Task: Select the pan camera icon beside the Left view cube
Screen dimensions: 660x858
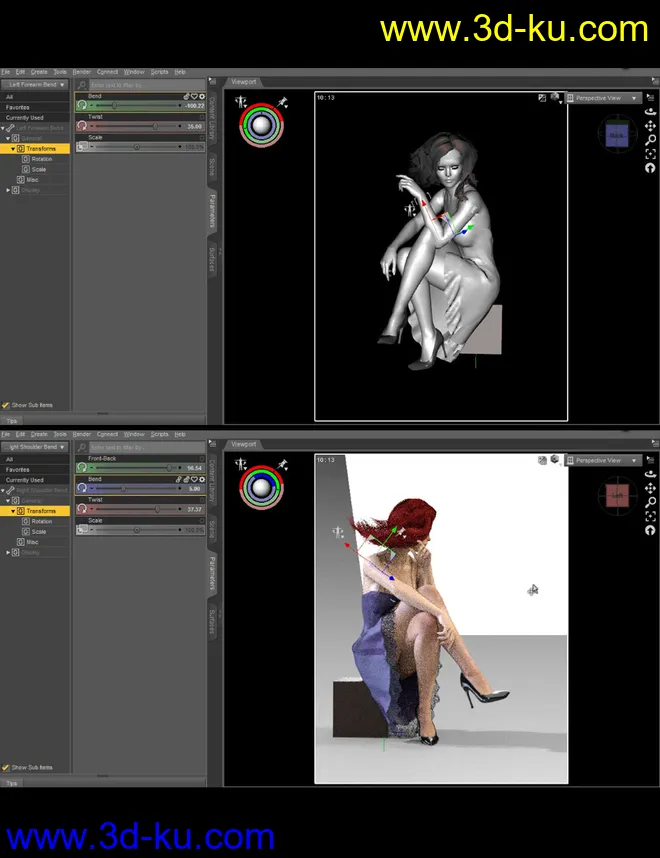Action: [x=651, y=490]
